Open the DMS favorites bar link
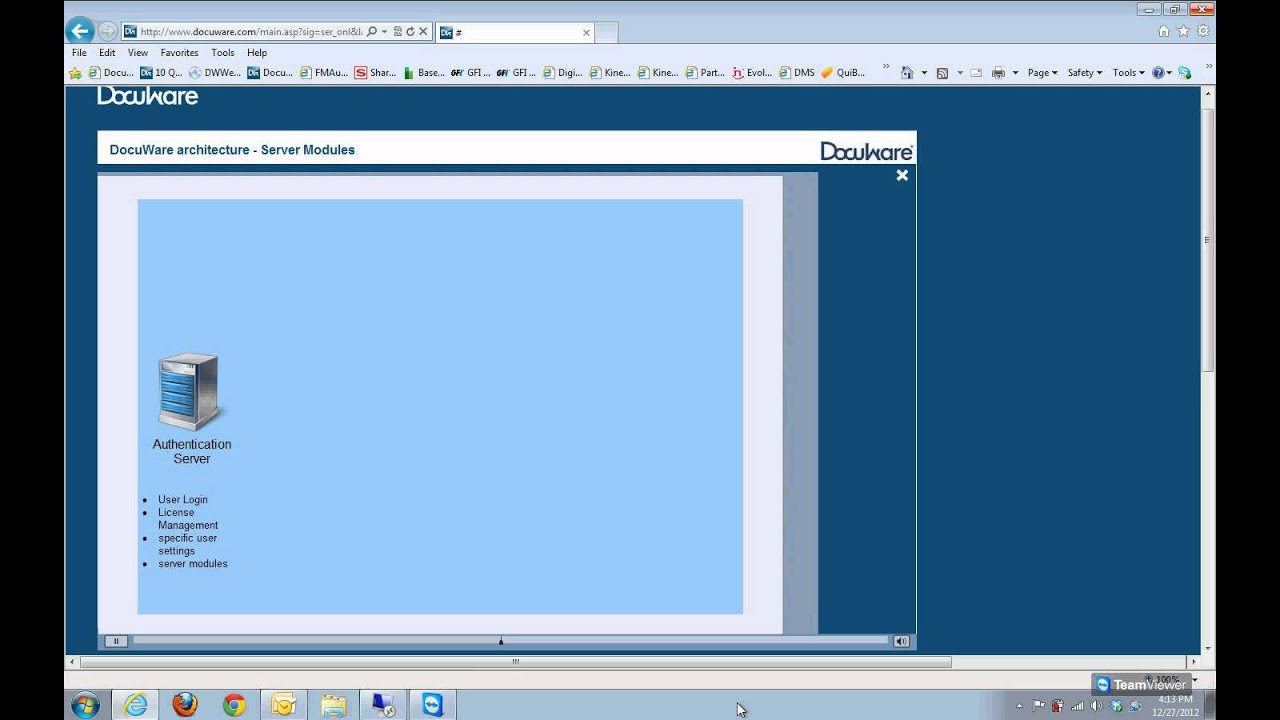Image resolution: width=1280 pixels, height=720 pixels. [797, 73]
